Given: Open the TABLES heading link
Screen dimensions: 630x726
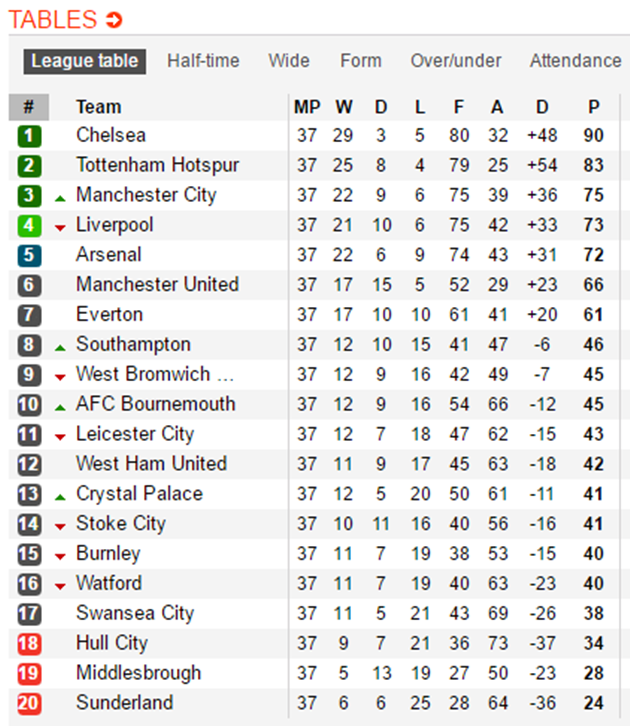Looking at the screenshot, I should (x=53, y=19).
